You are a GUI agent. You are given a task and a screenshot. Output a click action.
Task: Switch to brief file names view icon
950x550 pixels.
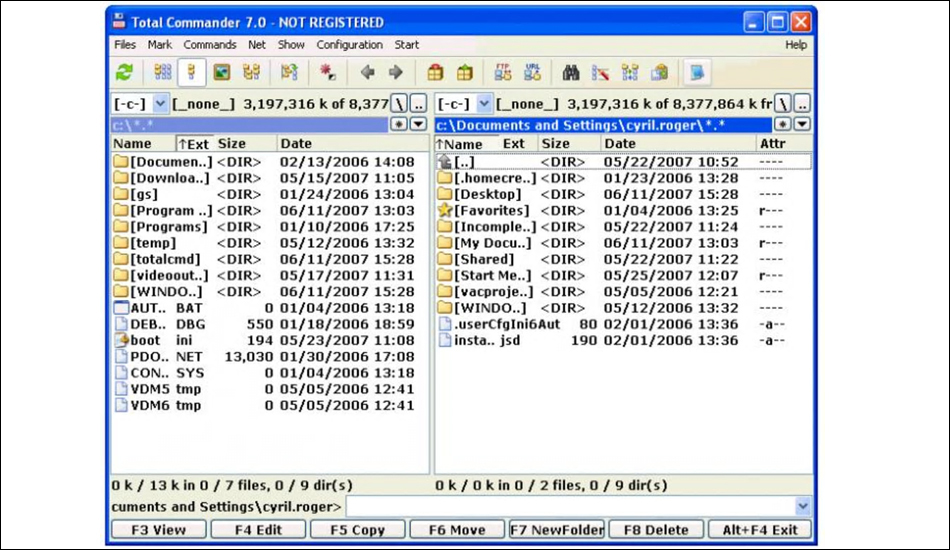tap(162, 73)
